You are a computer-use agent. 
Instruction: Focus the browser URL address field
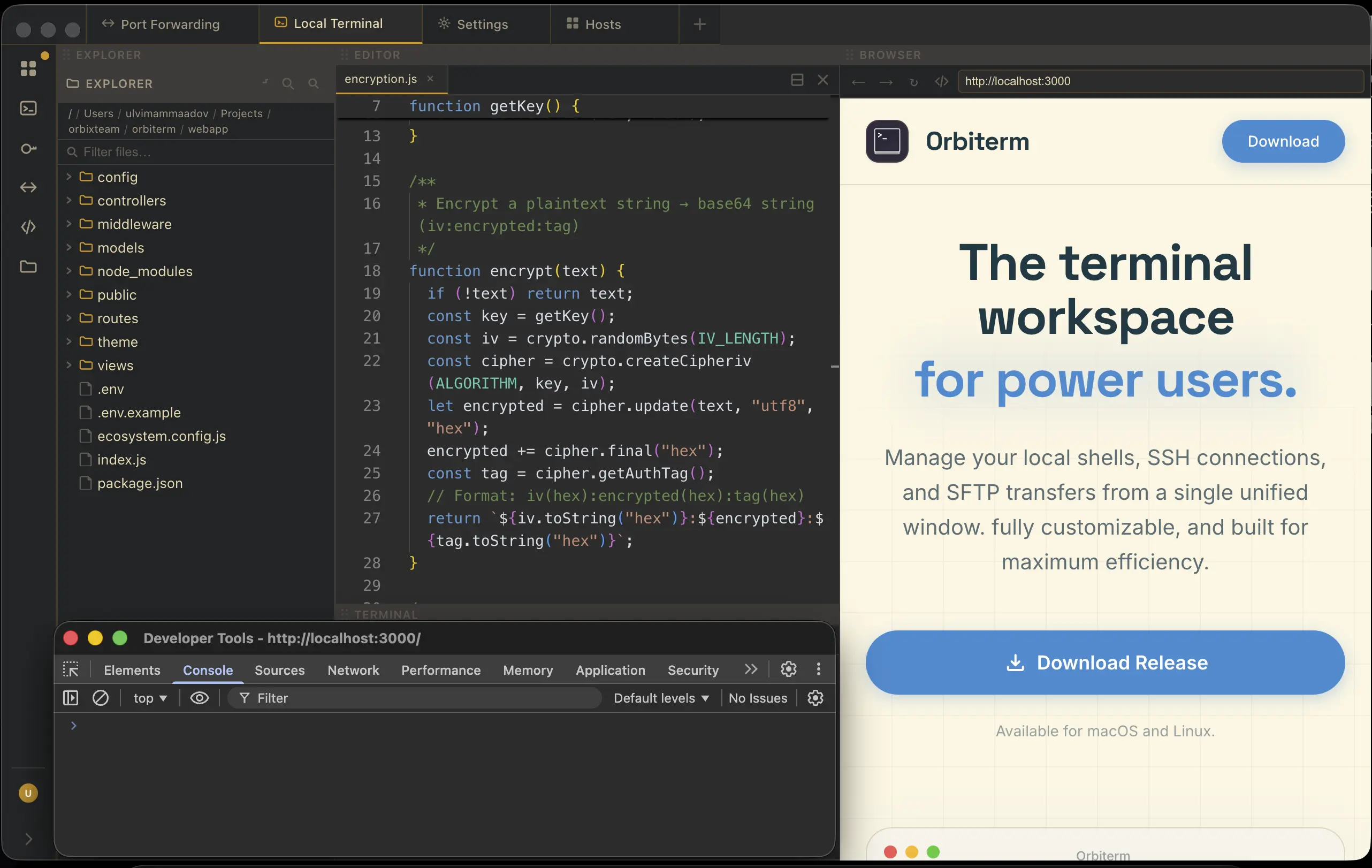1160,81
